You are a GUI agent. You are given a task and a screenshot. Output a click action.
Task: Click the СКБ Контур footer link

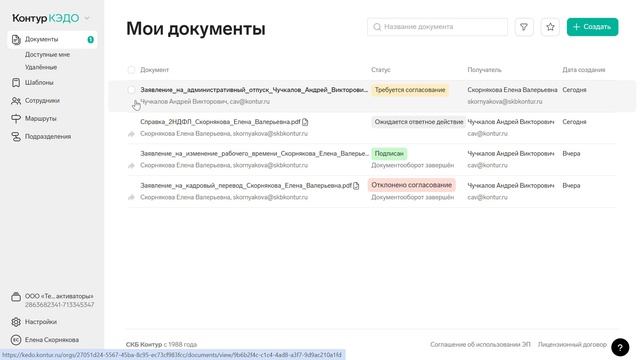(144, 344)
